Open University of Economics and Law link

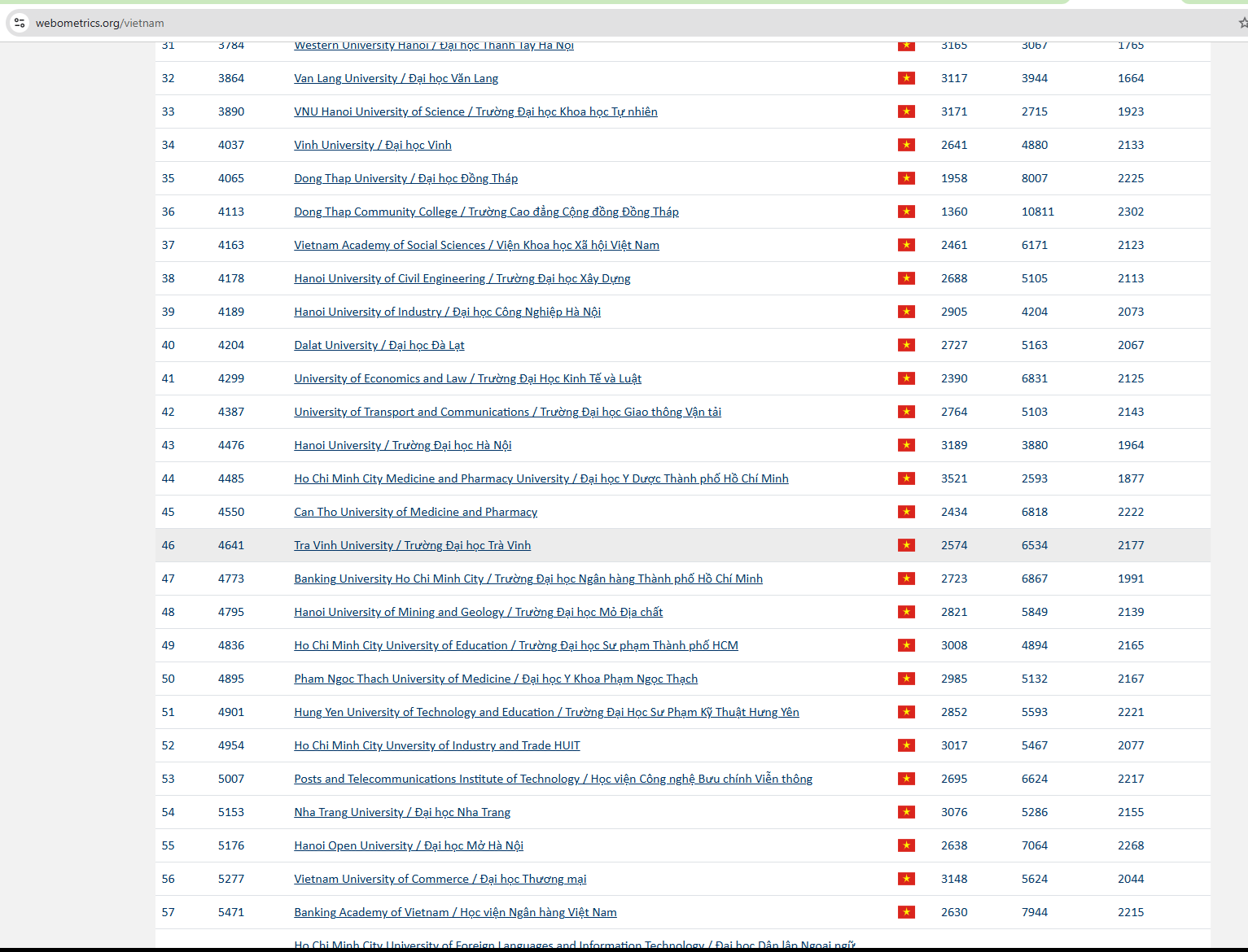(467, 378)
